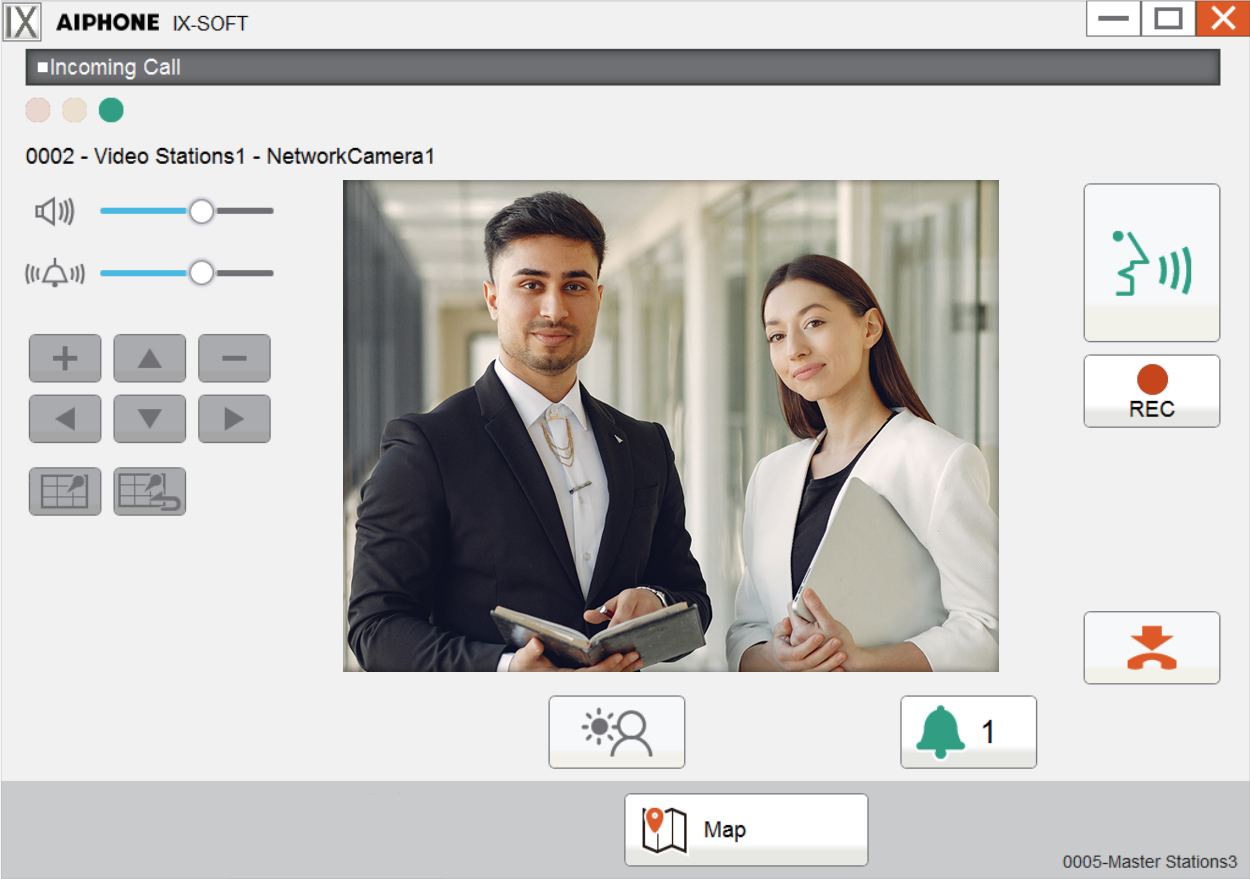The width and height of the screenshot is (1250, 879).
Task: Select the camera preset grid button
Action: click(x=65, y=491)
